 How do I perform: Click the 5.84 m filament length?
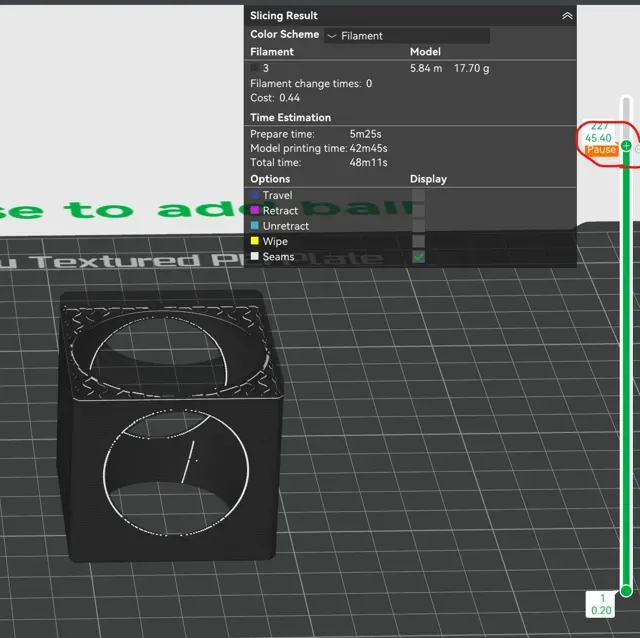[x=426, y=68]
